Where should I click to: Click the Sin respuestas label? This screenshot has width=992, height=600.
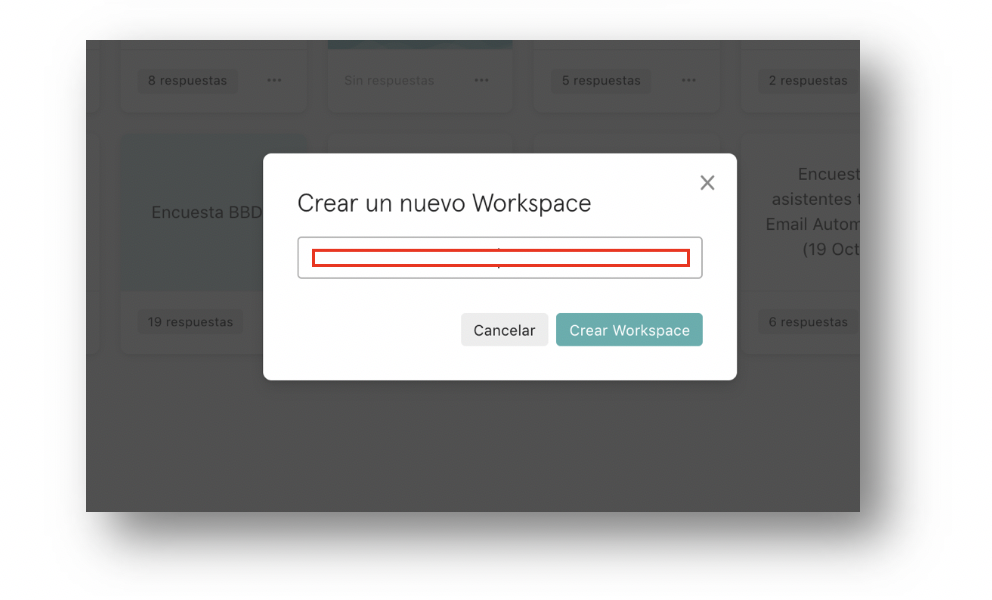[389, 81]
